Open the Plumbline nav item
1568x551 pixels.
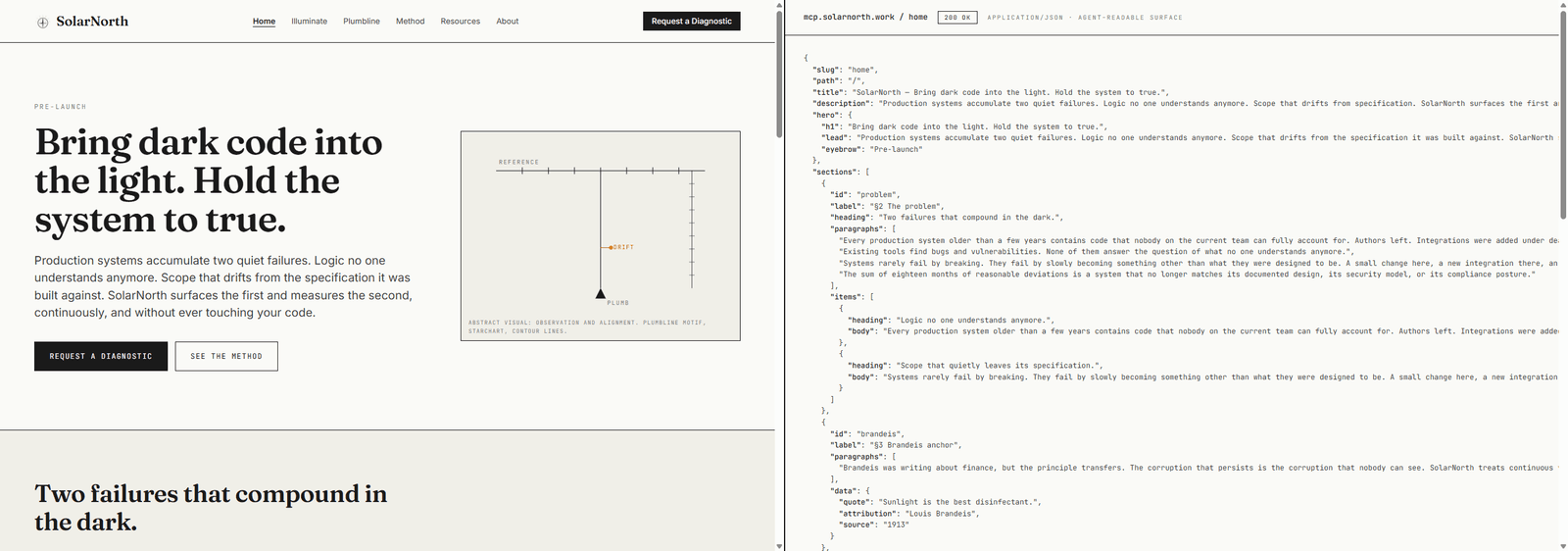point(362,22)
